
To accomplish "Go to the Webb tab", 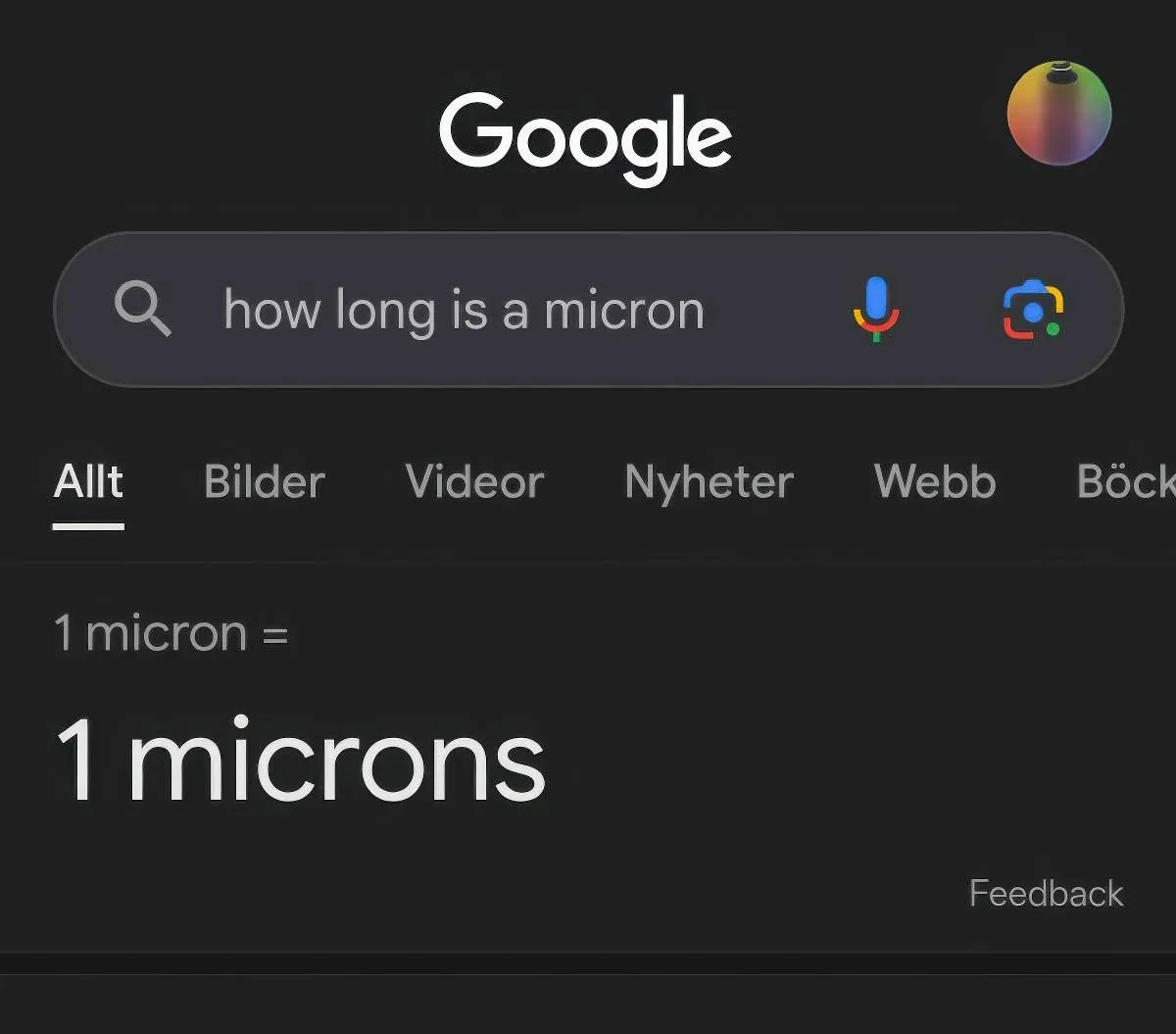I will pos(935,482).
